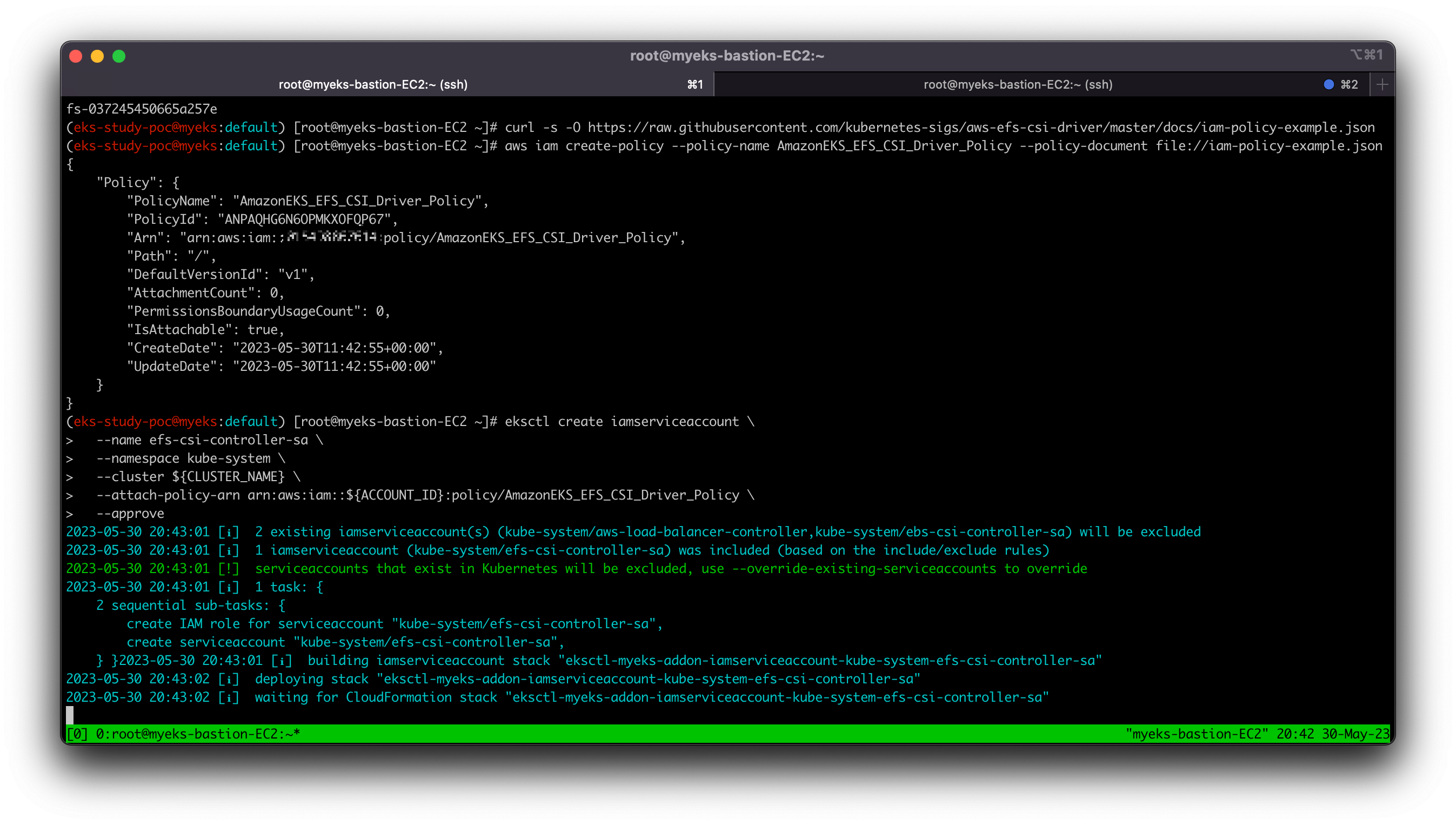
Task: Switch to the second ssh tab
Action: 1018,84
